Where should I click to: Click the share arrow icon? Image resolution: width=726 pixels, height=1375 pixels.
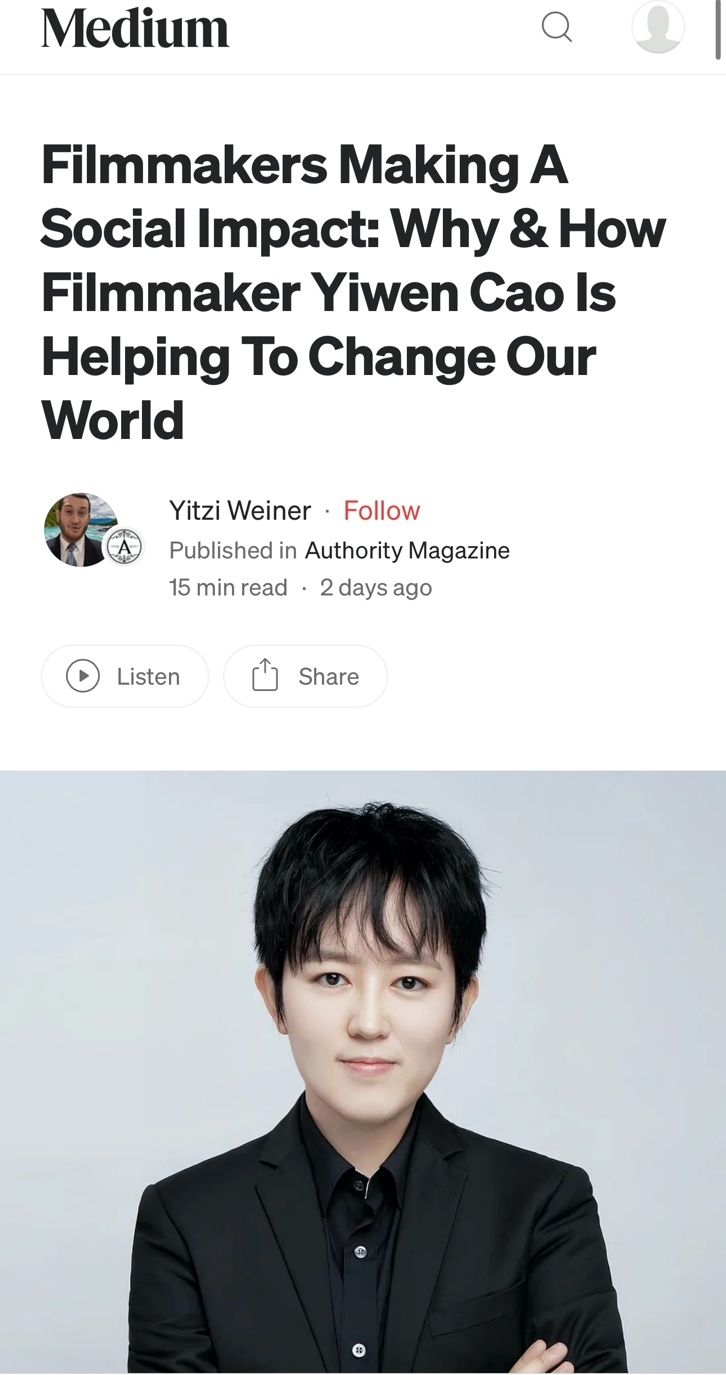pyautogui.click(x=264, y=676)
